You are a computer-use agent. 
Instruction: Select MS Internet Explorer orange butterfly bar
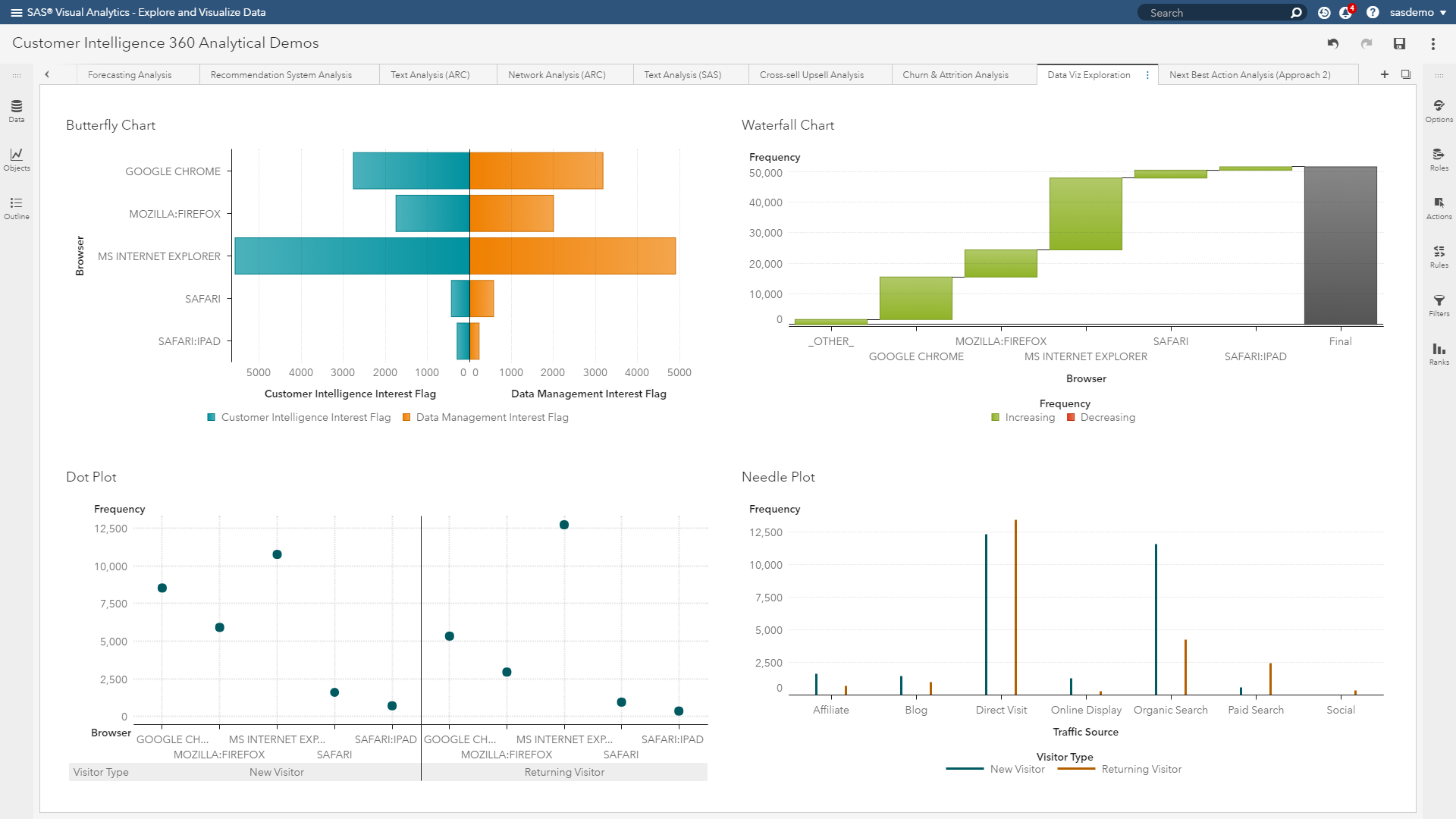click(573, 256)
